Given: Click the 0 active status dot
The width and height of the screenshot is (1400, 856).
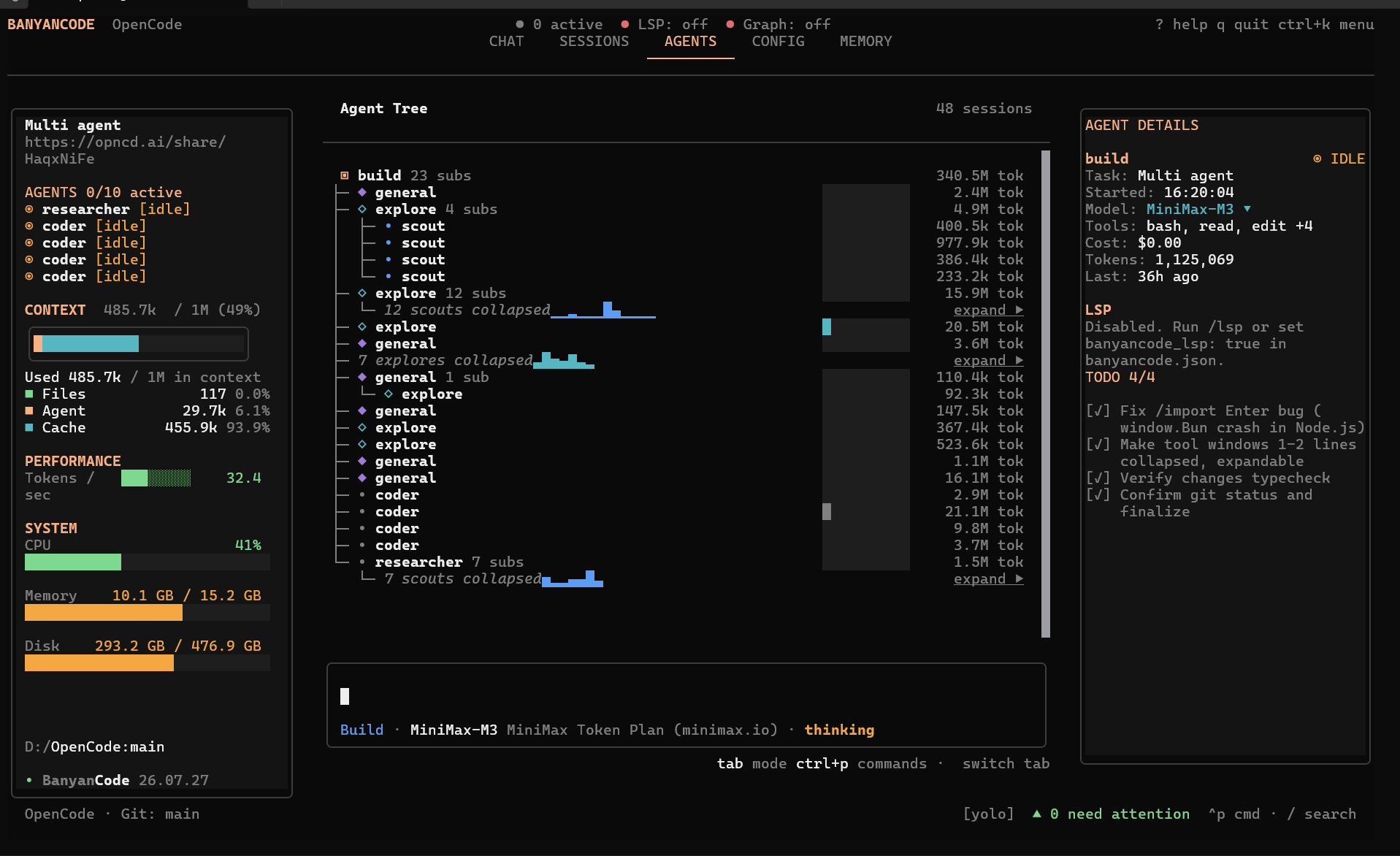Looking at the screenshot, I should point(520,24).
